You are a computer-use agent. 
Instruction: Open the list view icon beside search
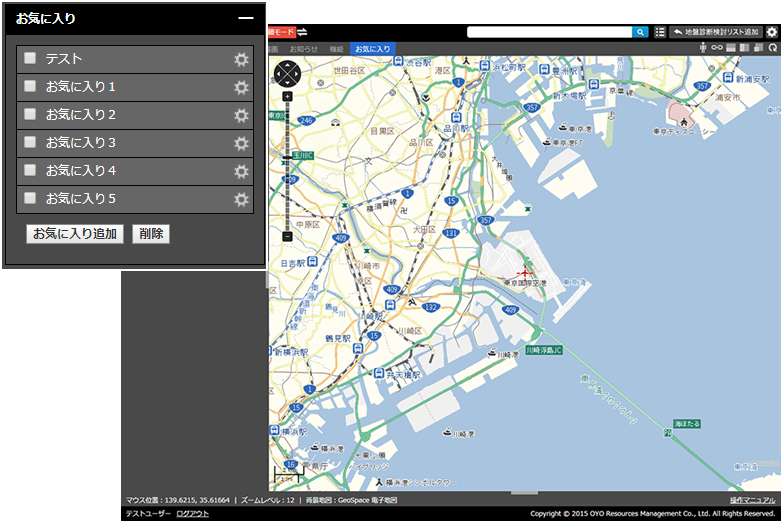tap(660, 33)
